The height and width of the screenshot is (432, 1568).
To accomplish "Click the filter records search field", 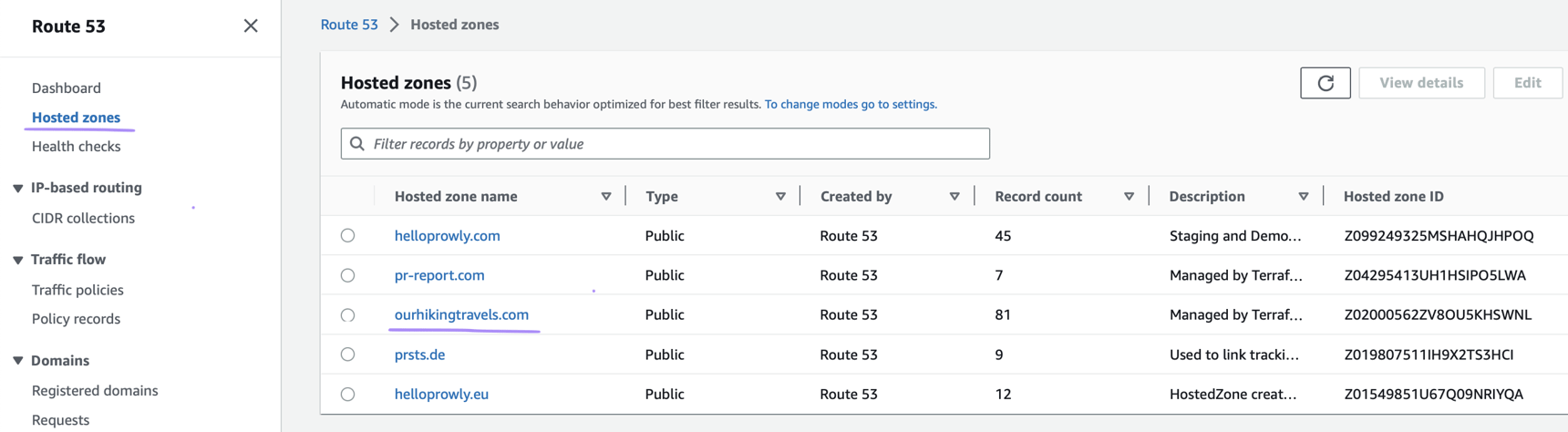I will coord(675,144).
